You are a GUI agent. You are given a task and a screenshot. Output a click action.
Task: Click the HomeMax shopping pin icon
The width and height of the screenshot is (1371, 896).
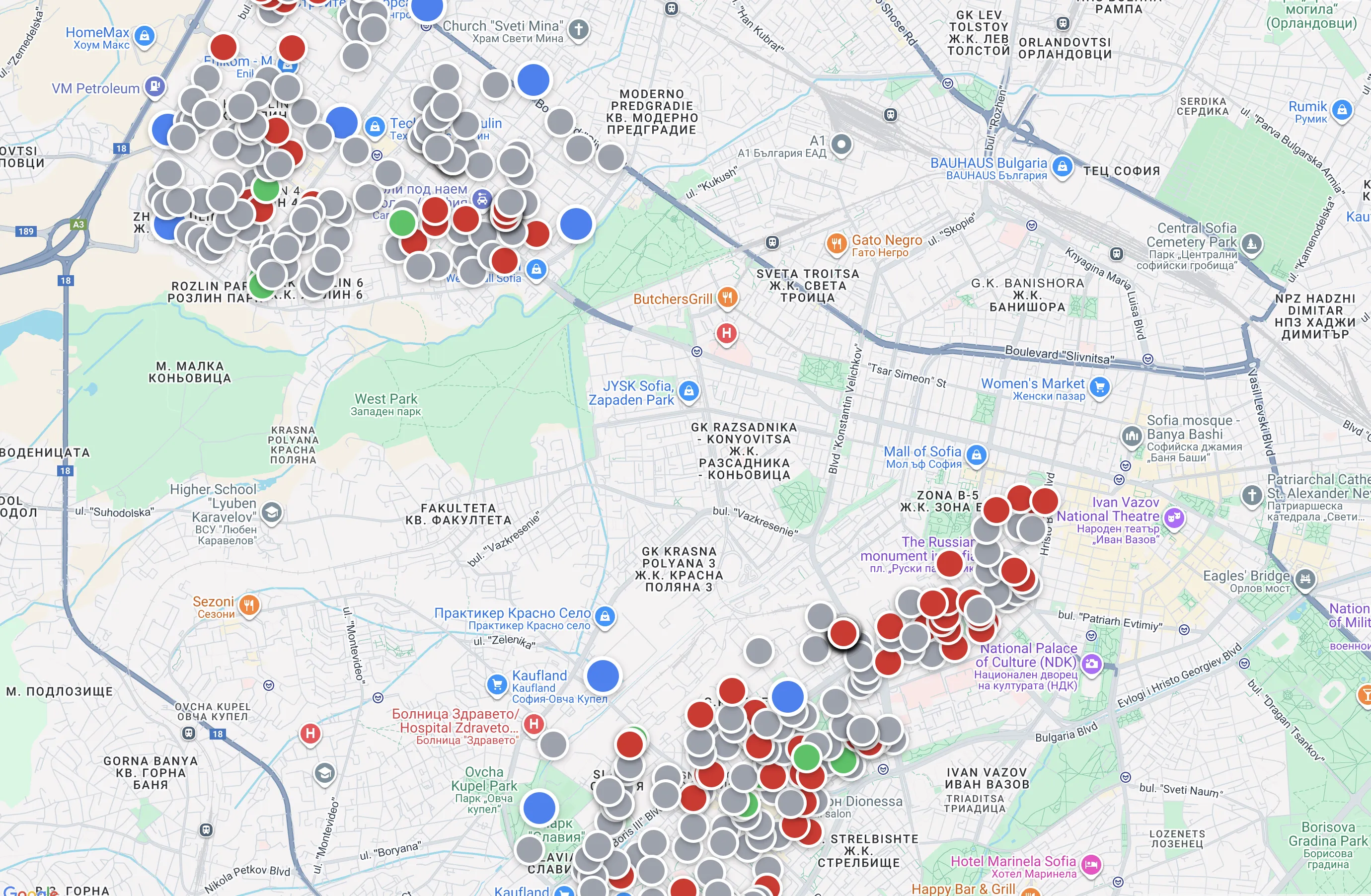point(145,36)
